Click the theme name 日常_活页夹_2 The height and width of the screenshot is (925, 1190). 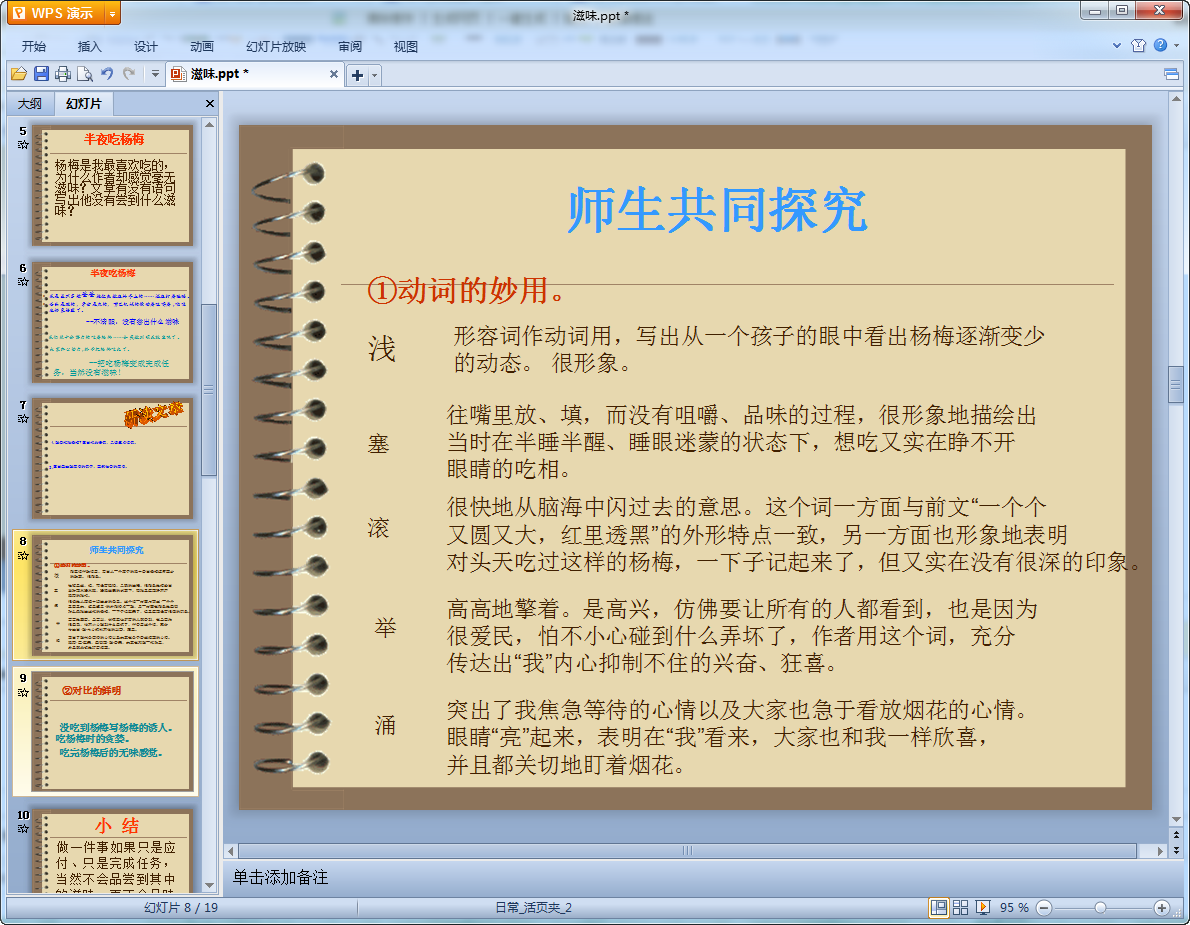point(534,908)
